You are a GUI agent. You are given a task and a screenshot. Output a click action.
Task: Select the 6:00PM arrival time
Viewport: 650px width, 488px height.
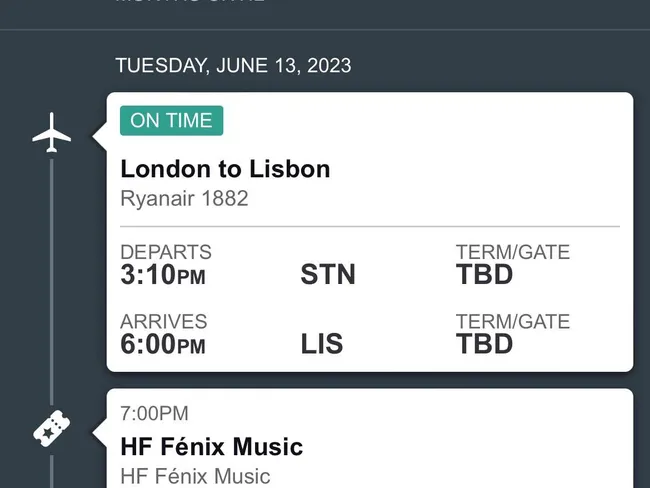pyautogui.click(x=162, y=344)
